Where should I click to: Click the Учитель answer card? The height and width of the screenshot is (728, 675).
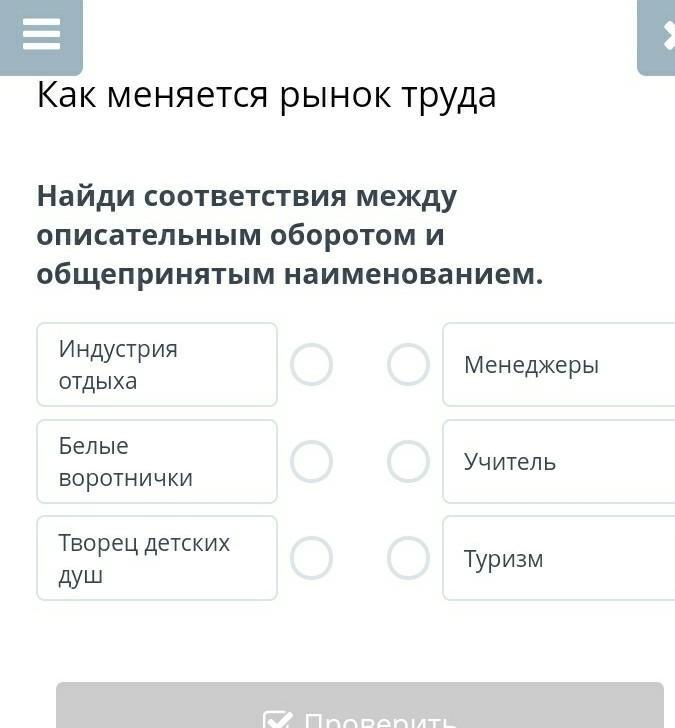(x=560, y=462)
